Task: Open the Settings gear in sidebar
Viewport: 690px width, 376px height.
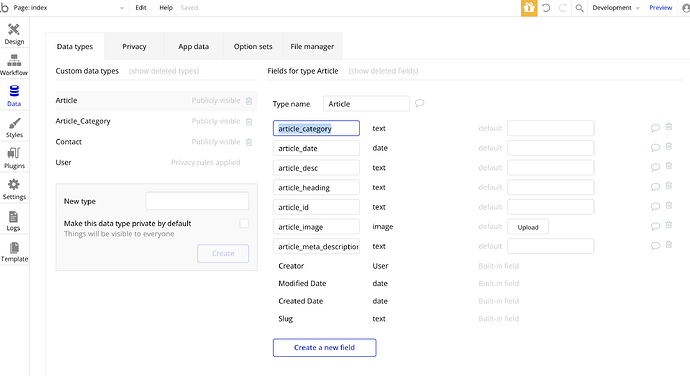Action: point(14,189)
